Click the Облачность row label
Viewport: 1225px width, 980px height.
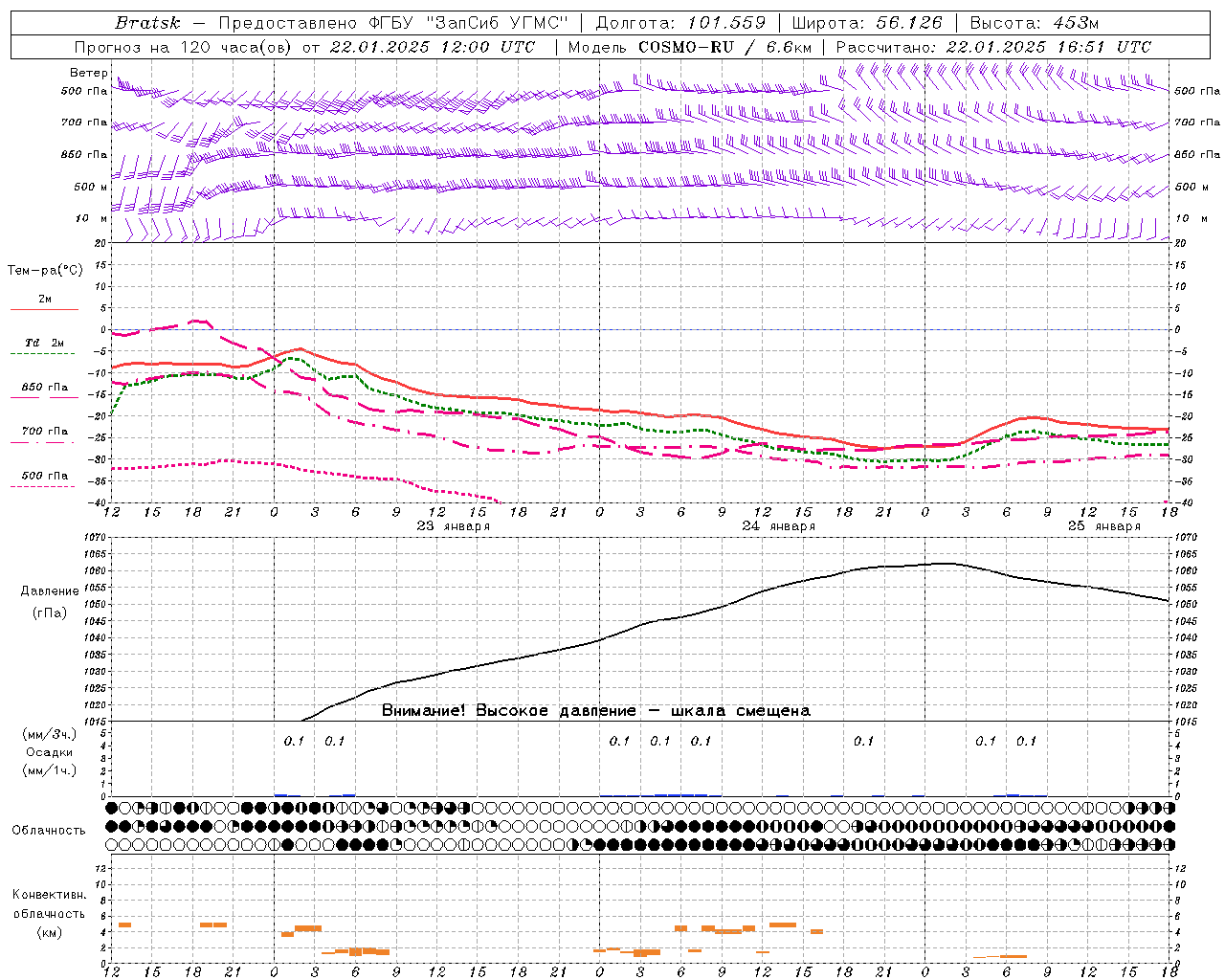pyautogui.click(x=49, y=831)
